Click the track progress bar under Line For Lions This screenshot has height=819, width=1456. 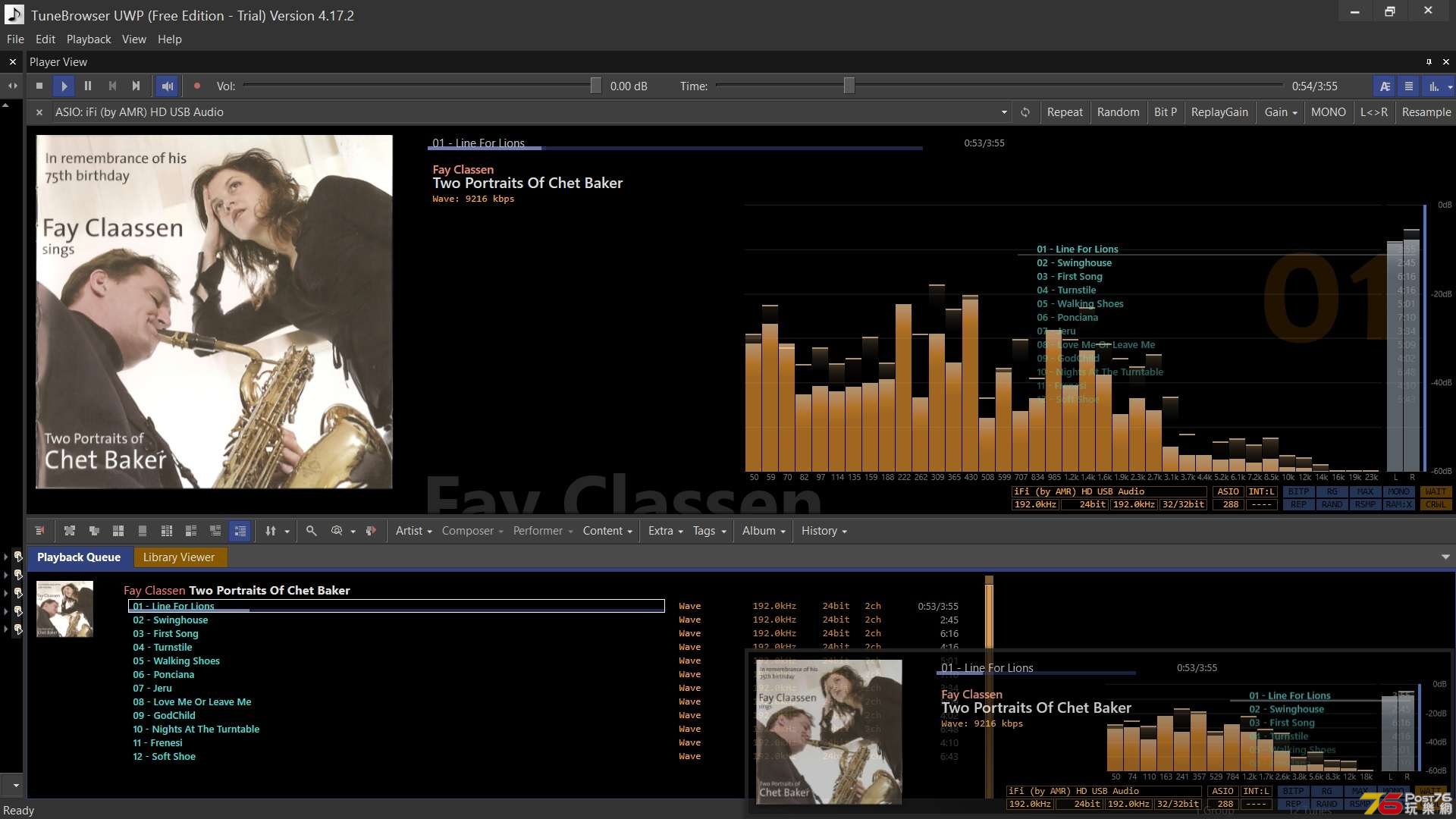coord(676,149)
